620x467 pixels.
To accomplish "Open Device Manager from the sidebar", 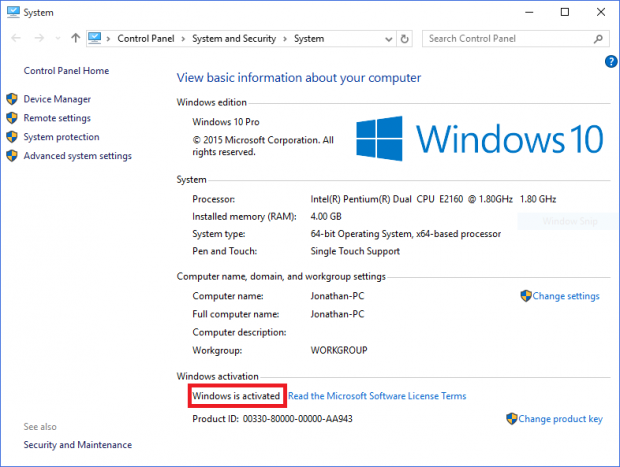I will pos(57,99).
